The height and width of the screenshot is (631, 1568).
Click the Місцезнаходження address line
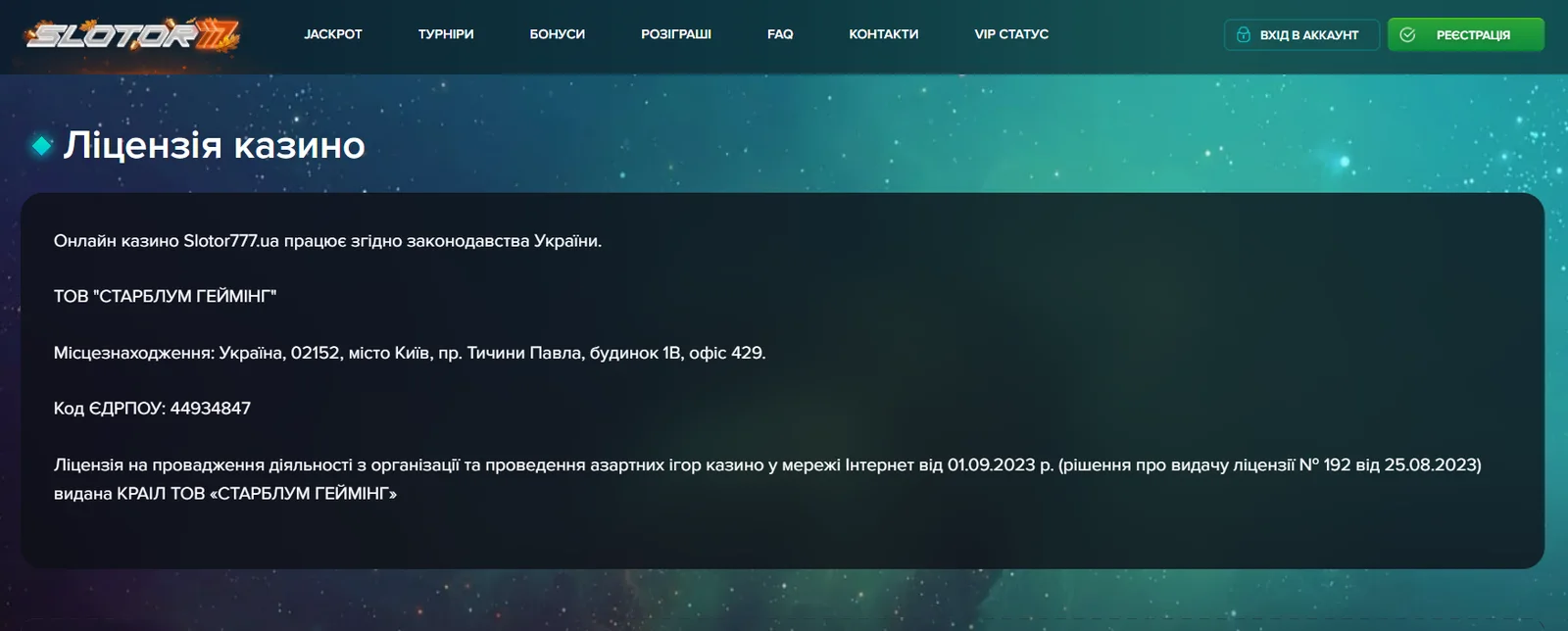(x=410, y=353)
